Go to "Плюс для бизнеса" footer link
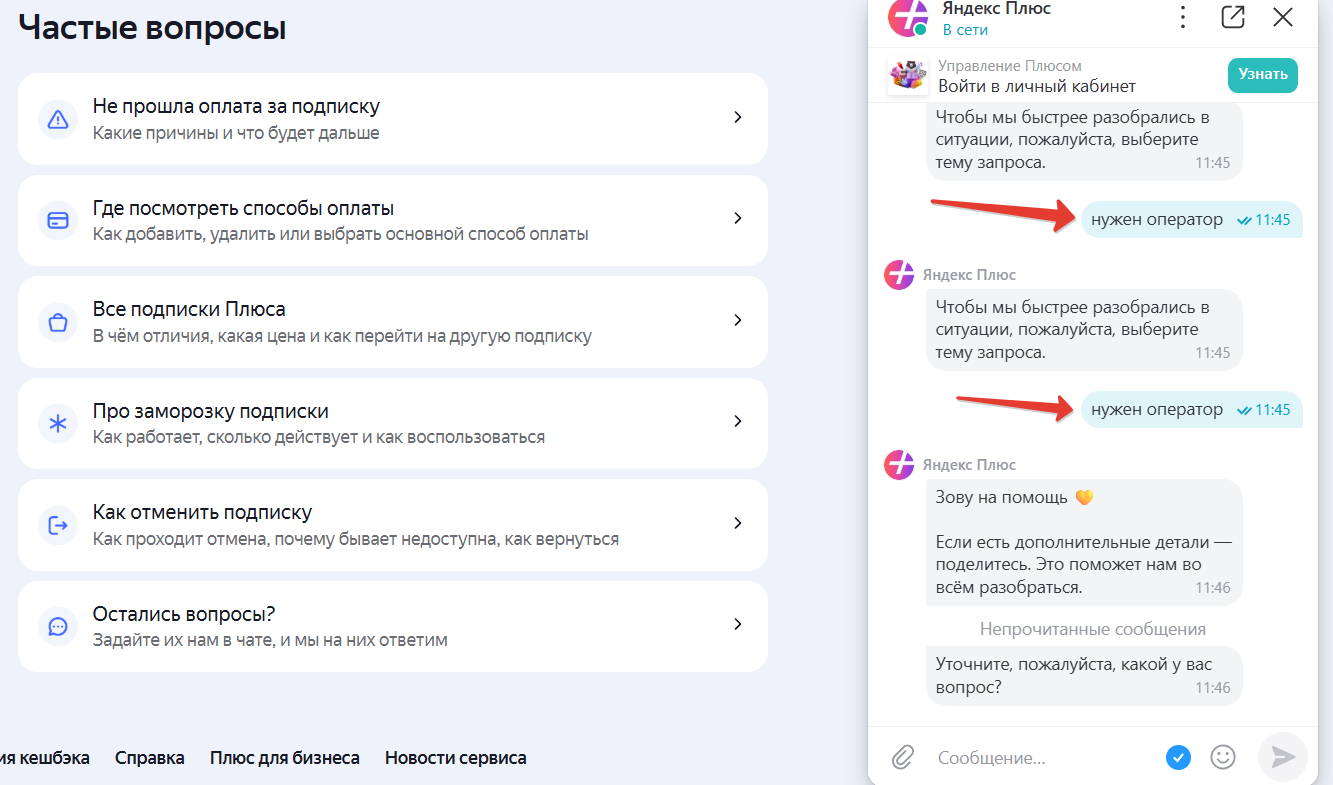This screenshot has height=785, width=1333. click(285, 758)
